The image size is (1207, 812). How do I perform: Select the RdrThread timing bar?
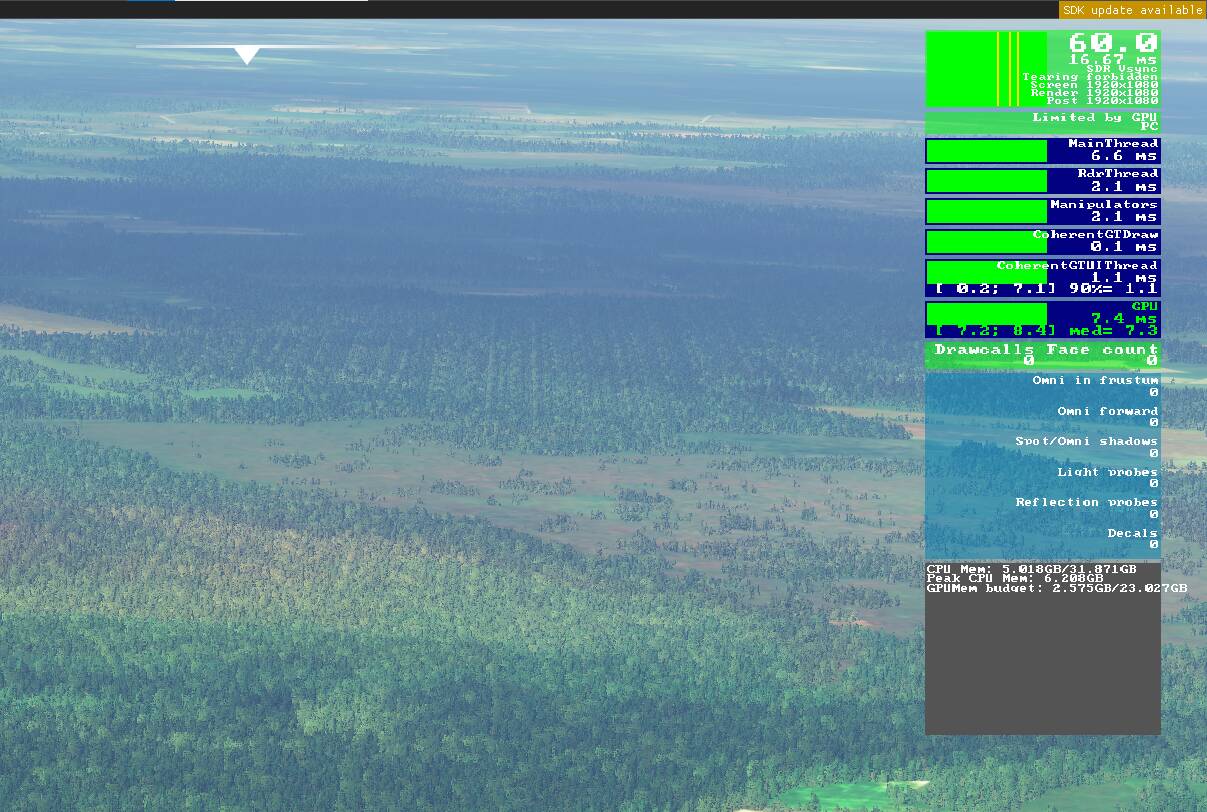986,181
